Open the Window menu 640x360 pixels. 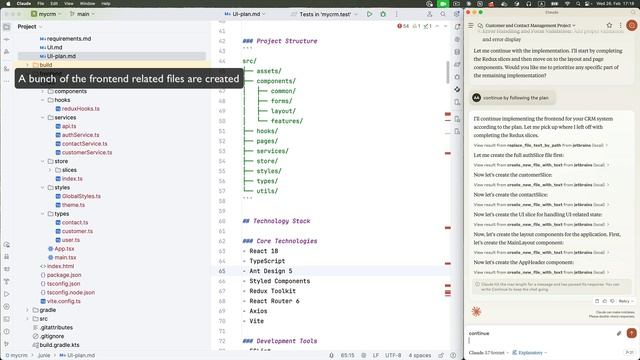coord(87,4)
